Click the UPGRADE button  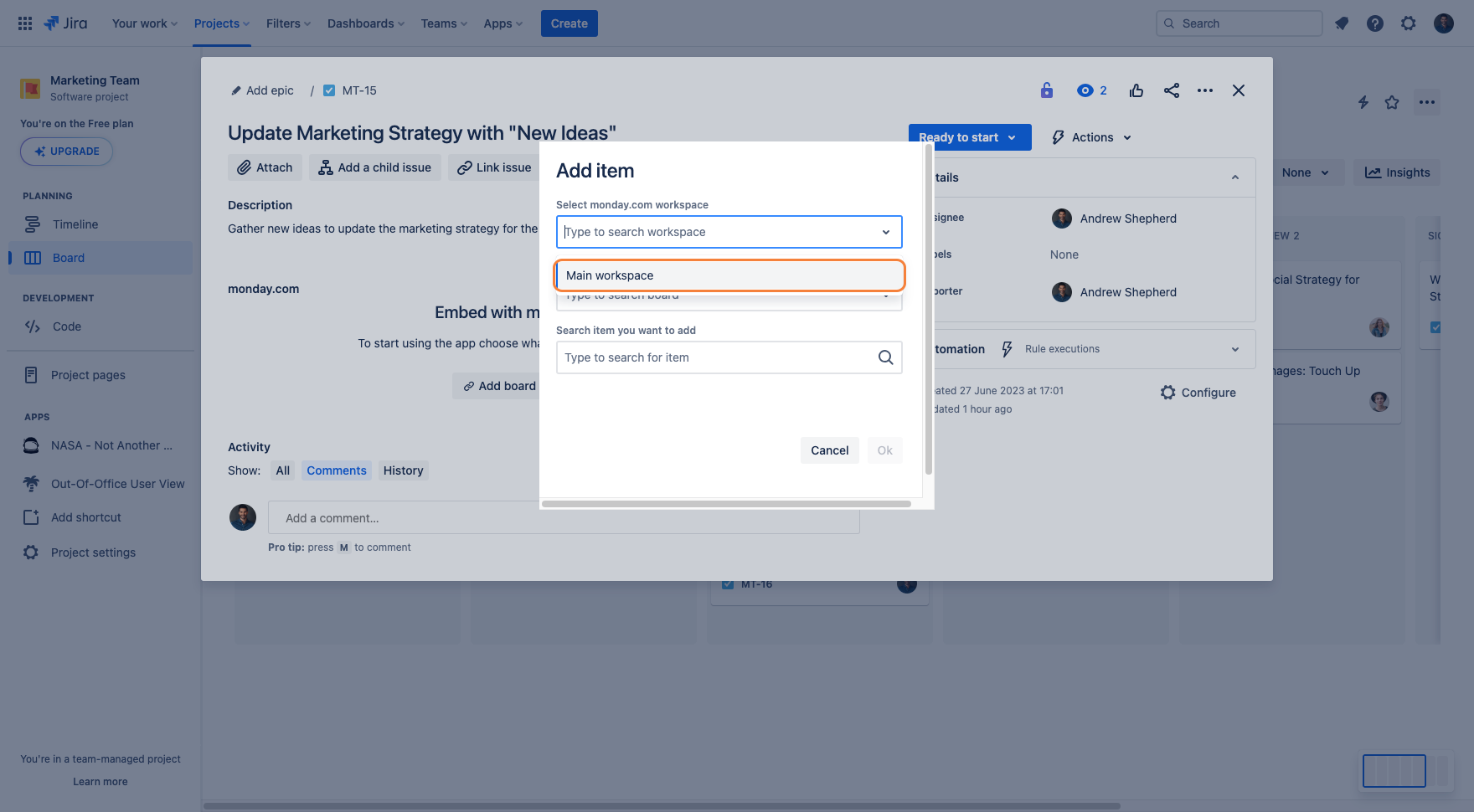66,152
